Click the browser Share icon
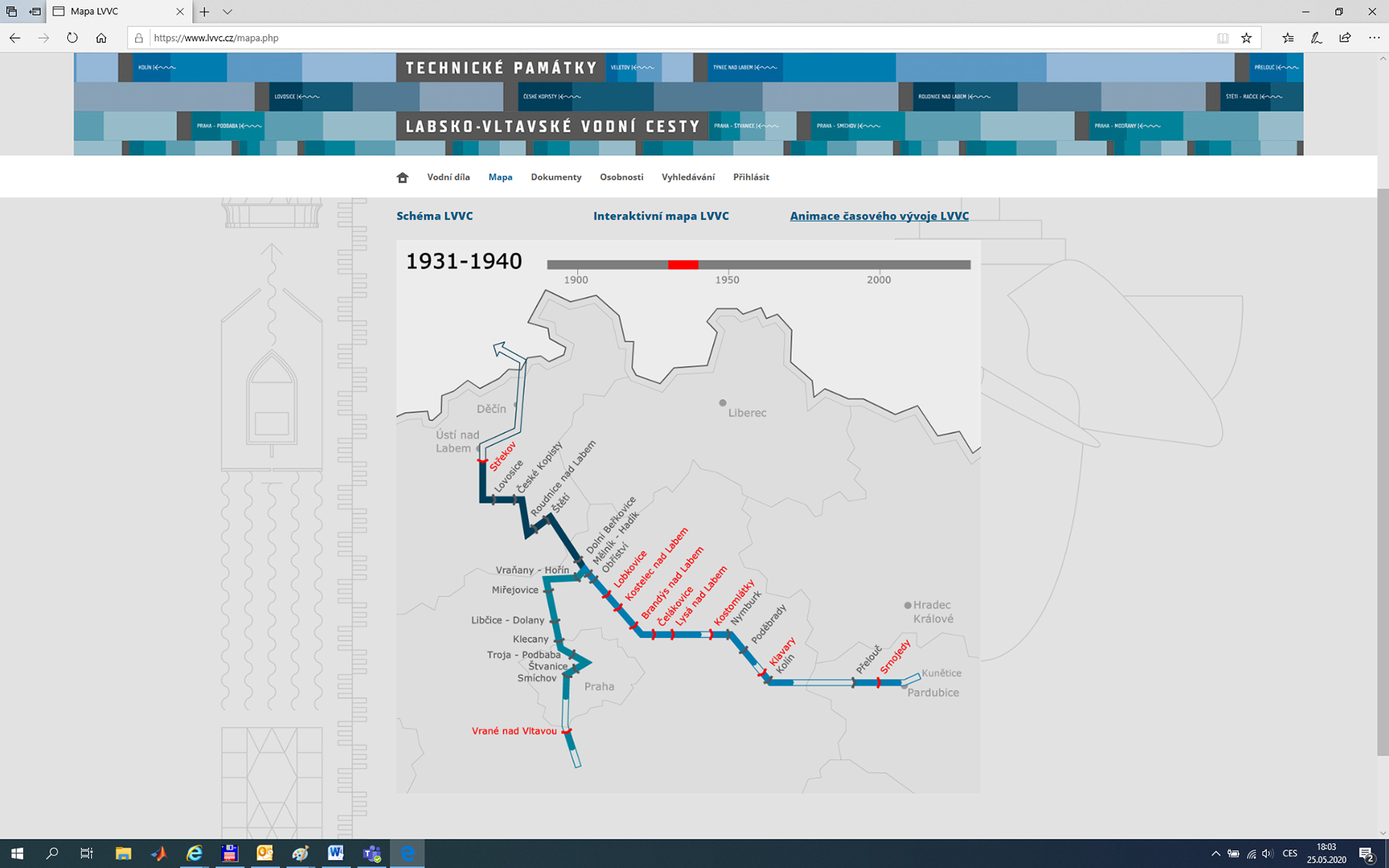Viewport: 1389px width, 868px height. (x=1345, y=38)
